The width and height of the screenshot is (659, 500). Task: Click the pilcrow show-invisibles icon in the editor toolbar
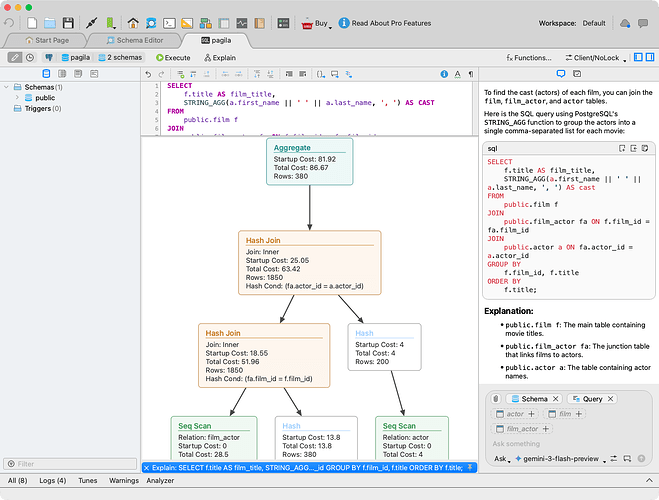[x=471, y=74]
